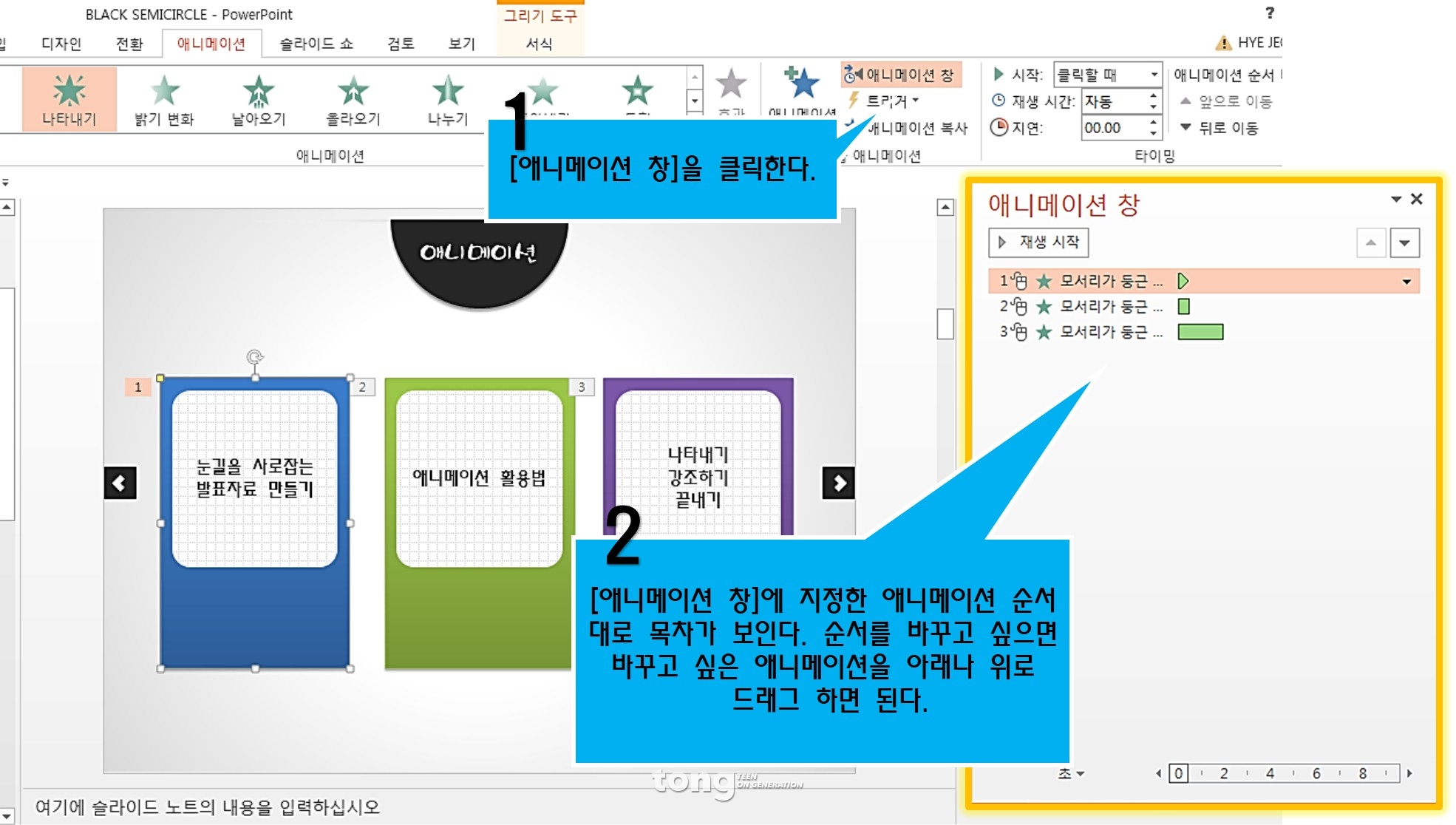Click the animation order tag 3 on slide
Image resolution: width=1456 pixels, height=825 pixels.
tap(582, 387)
